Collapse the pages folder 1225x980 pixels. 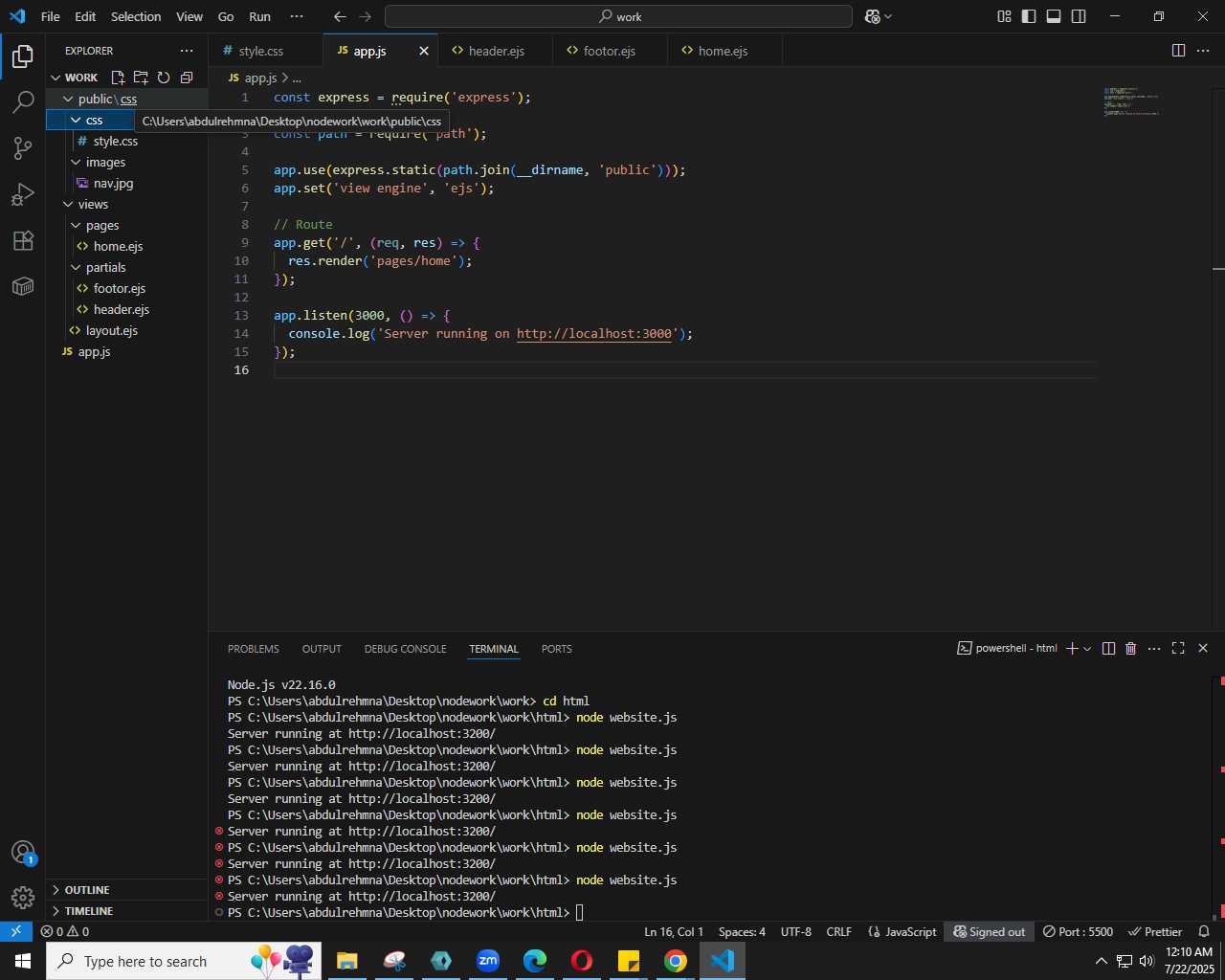pos(126,225)
